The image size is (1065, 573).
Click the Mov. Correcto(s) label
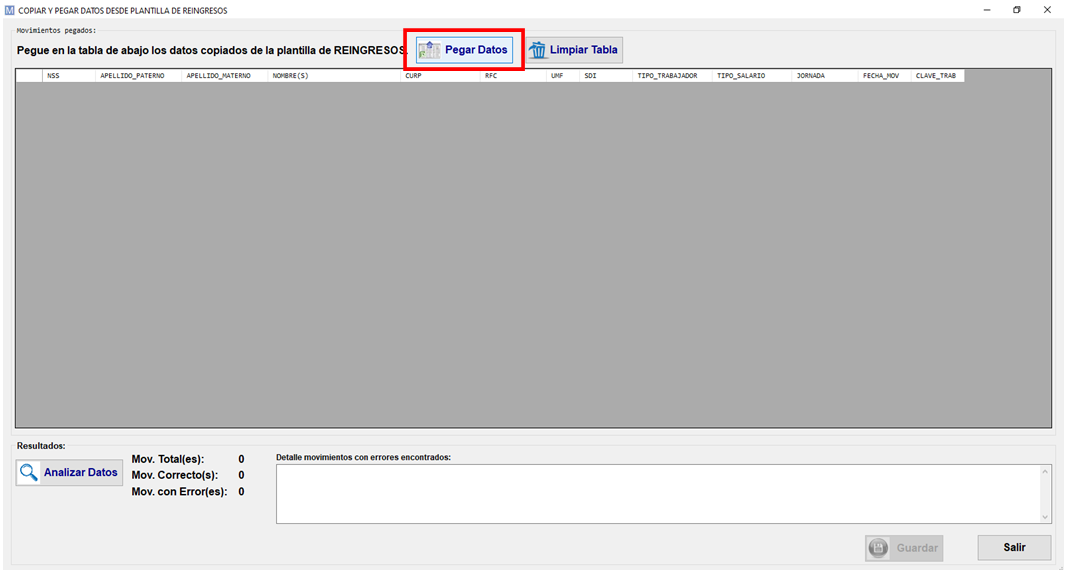pyautogui.click(x=175, y=475)
